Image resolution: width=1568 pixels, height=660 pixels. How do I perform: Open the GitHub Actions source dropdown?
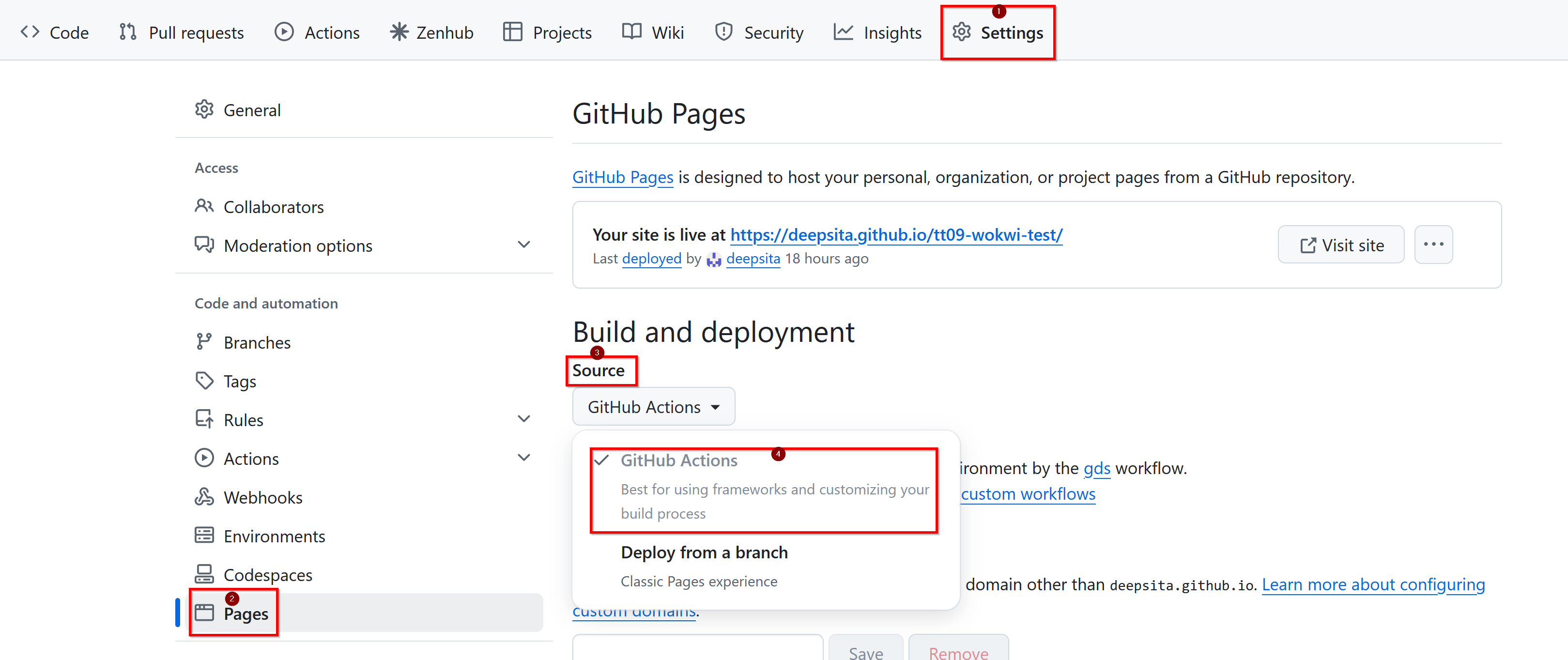(653, 407)
